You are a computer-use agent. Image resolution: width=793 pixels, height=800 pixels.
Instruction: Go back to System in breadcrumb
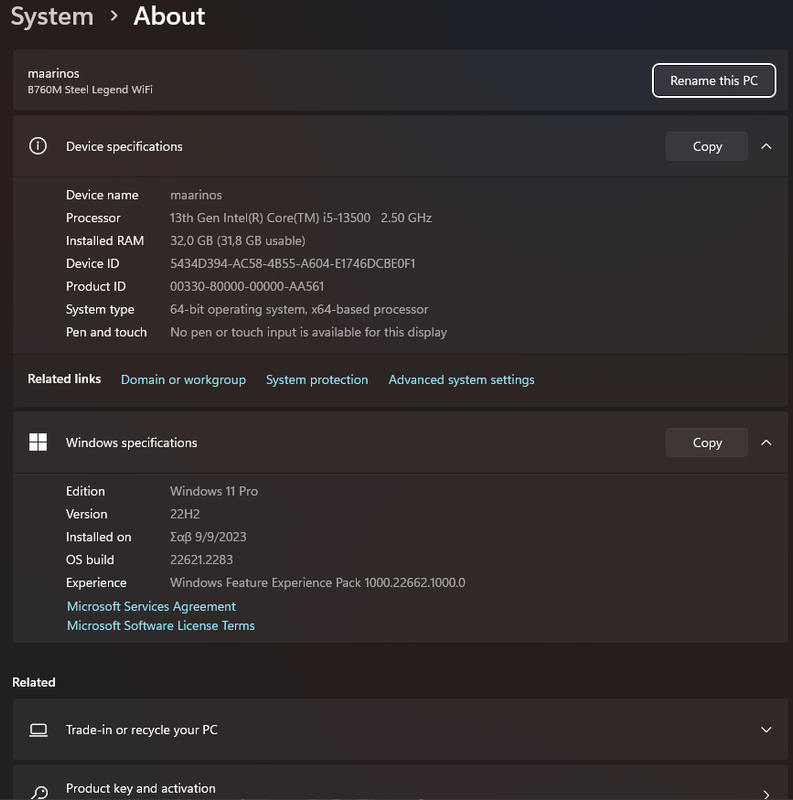coord(52,16)
